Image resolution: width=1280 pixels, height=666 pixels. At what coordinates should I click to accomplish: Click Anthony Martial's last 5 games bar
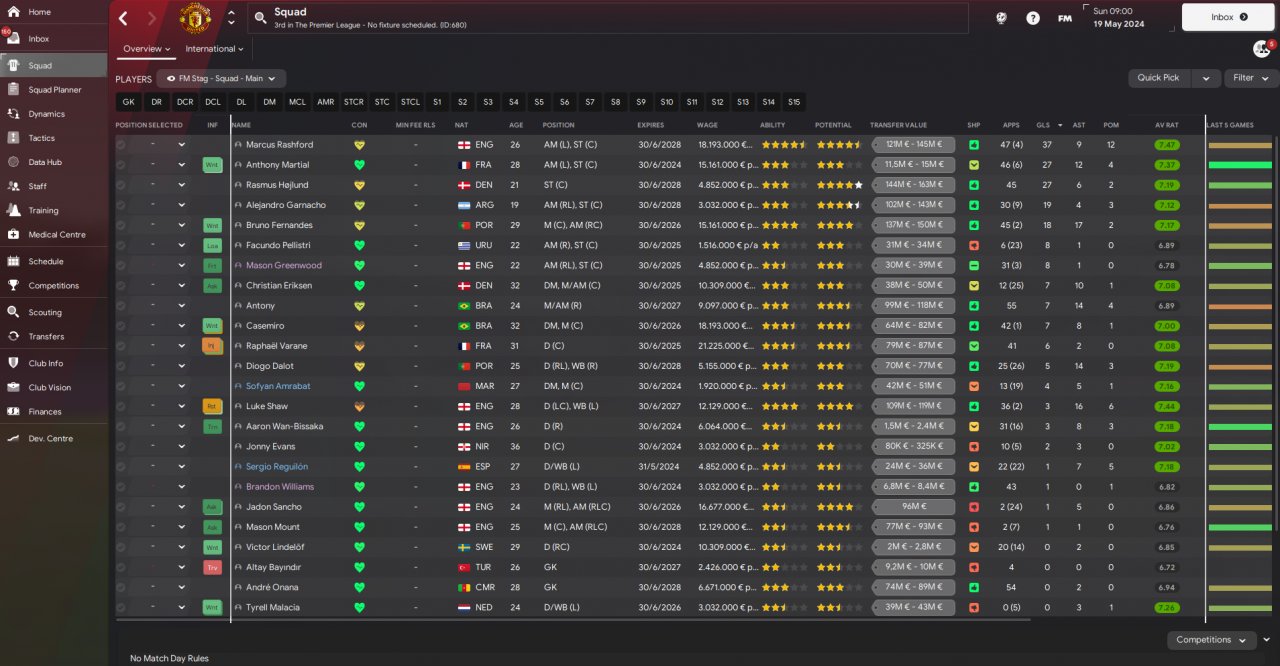coord(1240,165)
